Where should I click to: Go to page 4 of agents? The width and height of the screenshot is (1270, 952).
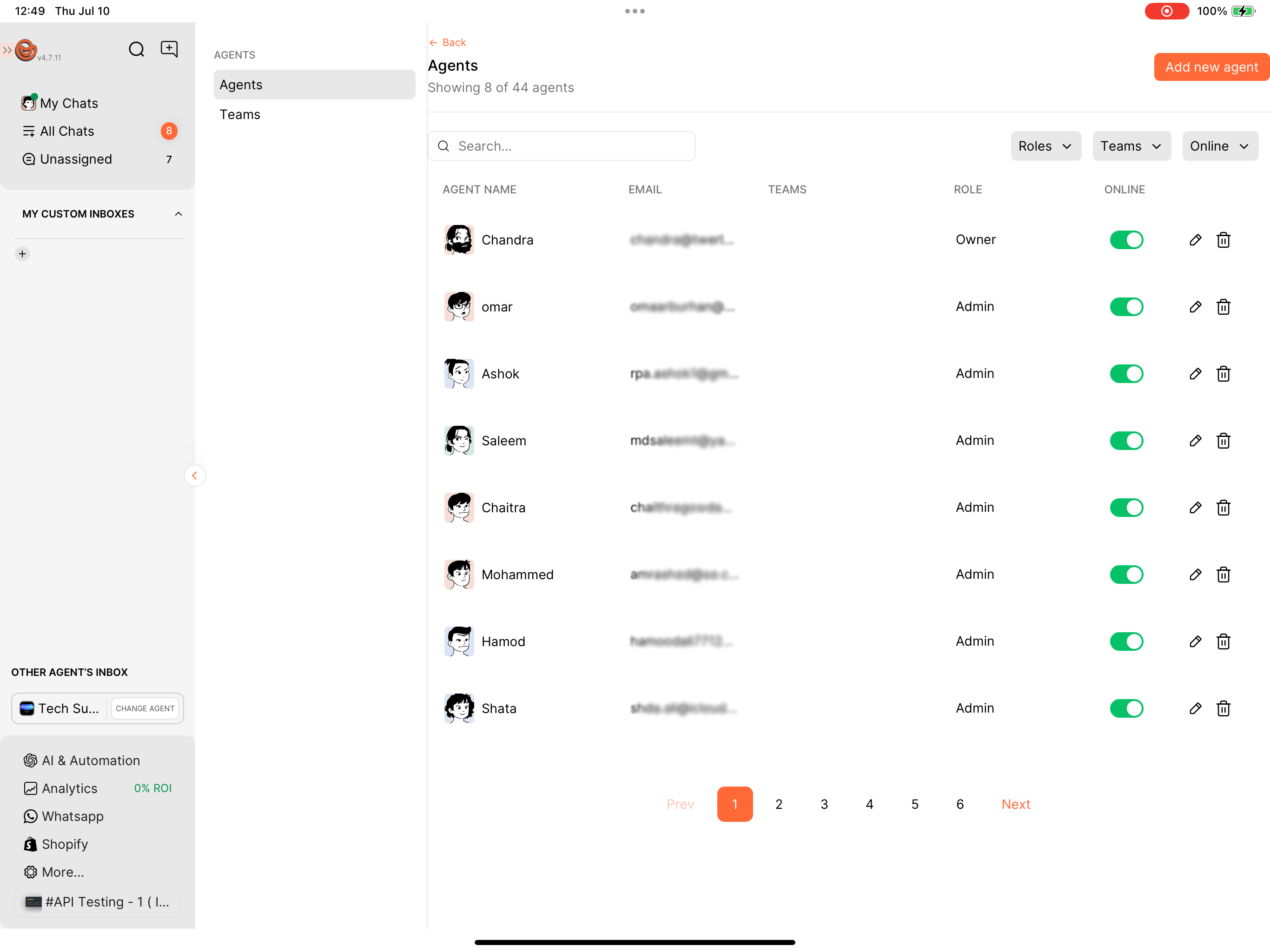point(869,804)
